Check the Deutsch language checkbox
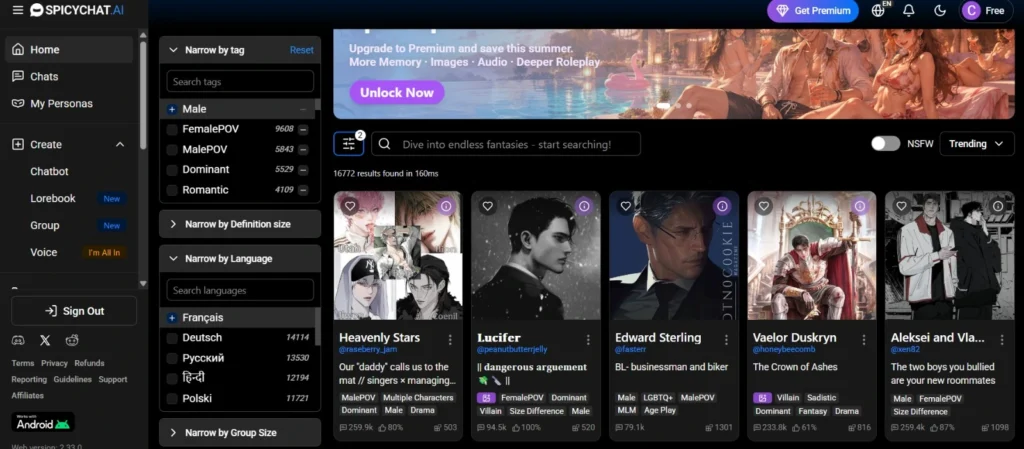This screenshot has width=1024, height=449. click(x=172, y=338)
